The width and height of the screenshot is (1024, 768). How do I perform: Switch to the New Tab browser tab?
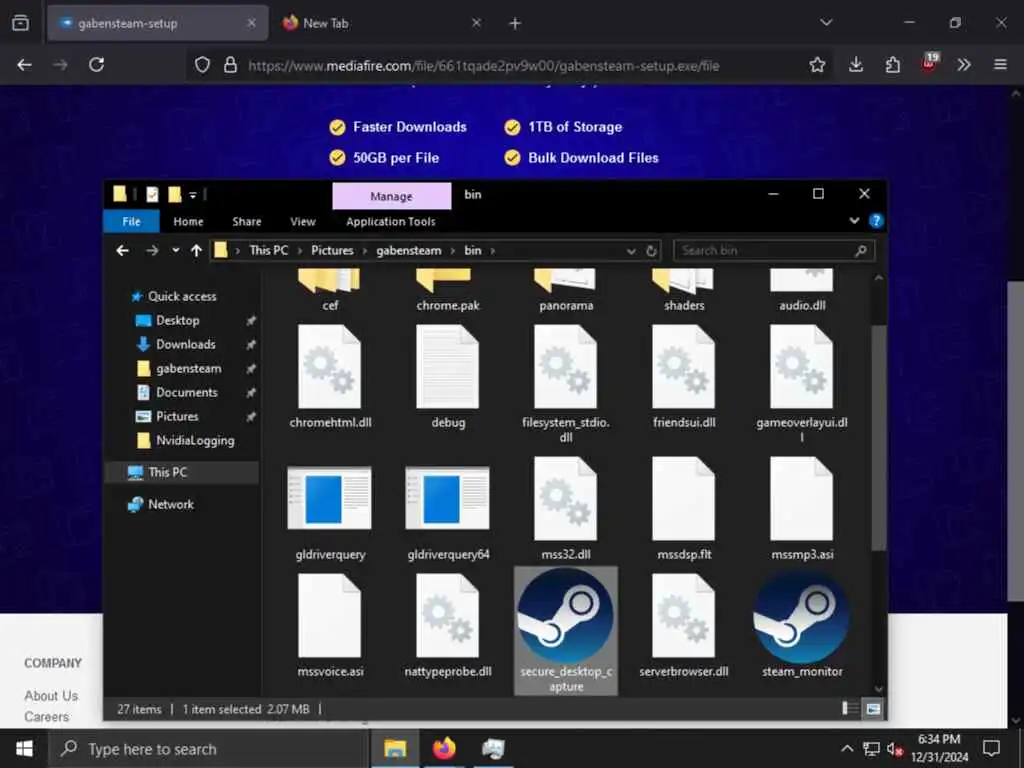[383, 23]
